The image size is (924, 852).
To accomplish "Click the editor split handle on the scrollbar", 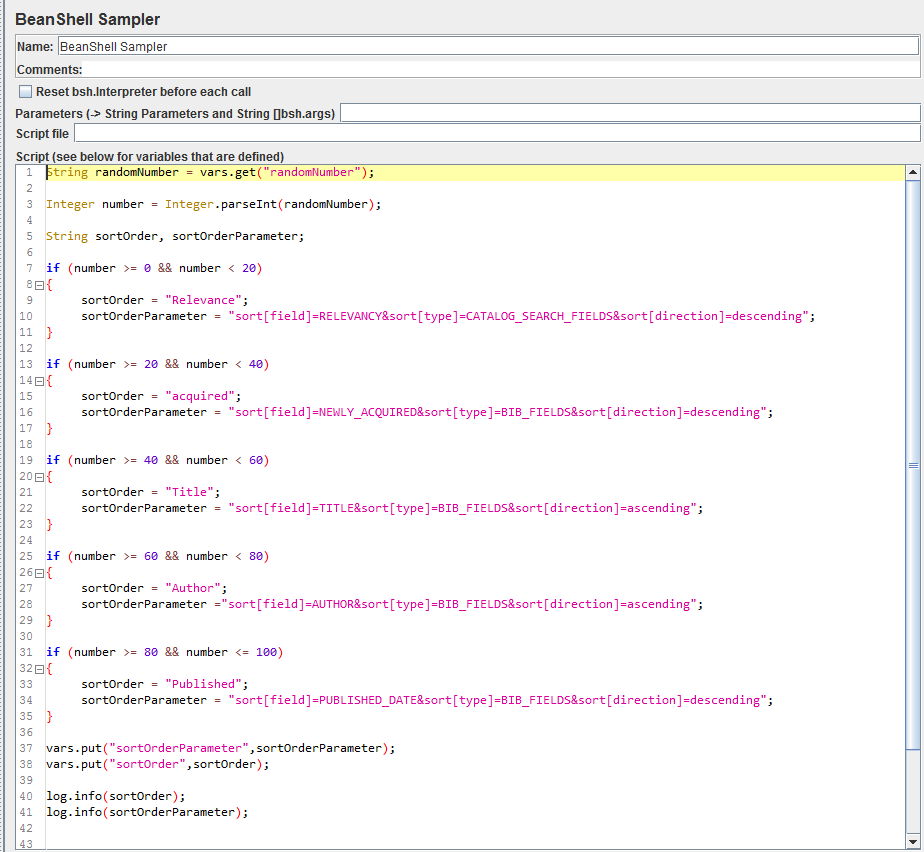I will tap(912, 466).
